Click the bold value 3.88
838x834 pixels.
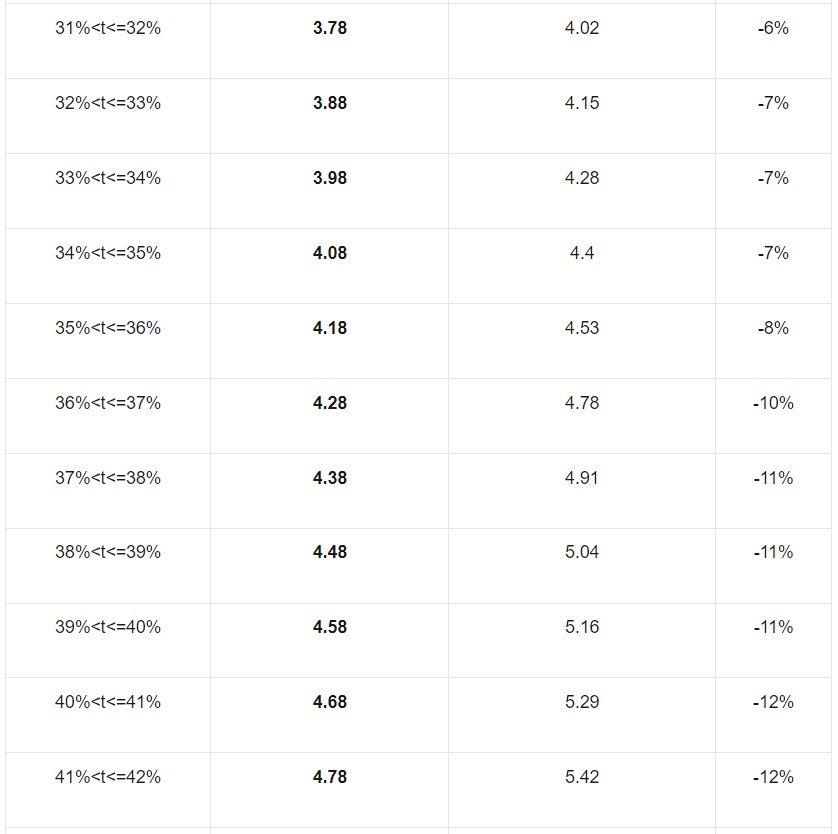[x=330, y=103]
